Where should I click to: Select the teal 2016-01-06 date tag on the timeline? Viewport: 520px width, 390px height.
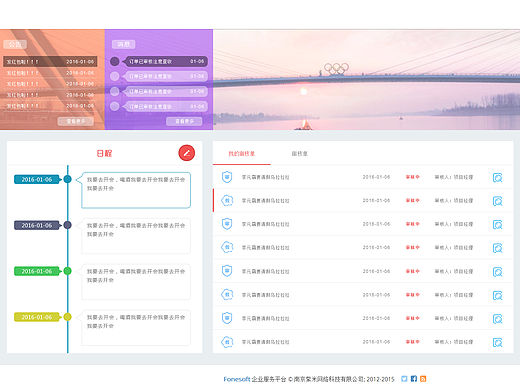coord(37,179)
